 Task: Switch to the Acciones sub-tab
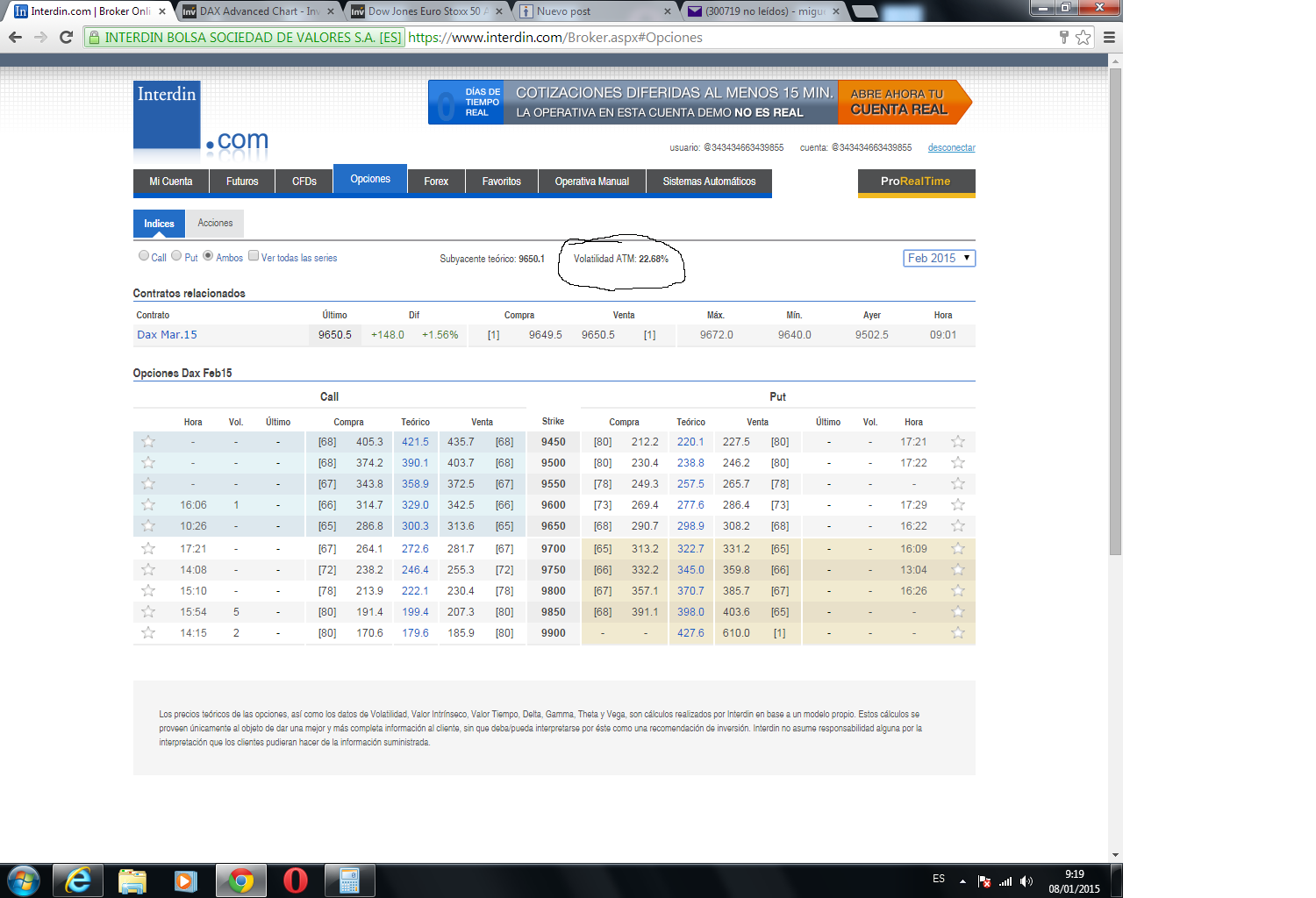pyautogui.click(x=215, y=224)
